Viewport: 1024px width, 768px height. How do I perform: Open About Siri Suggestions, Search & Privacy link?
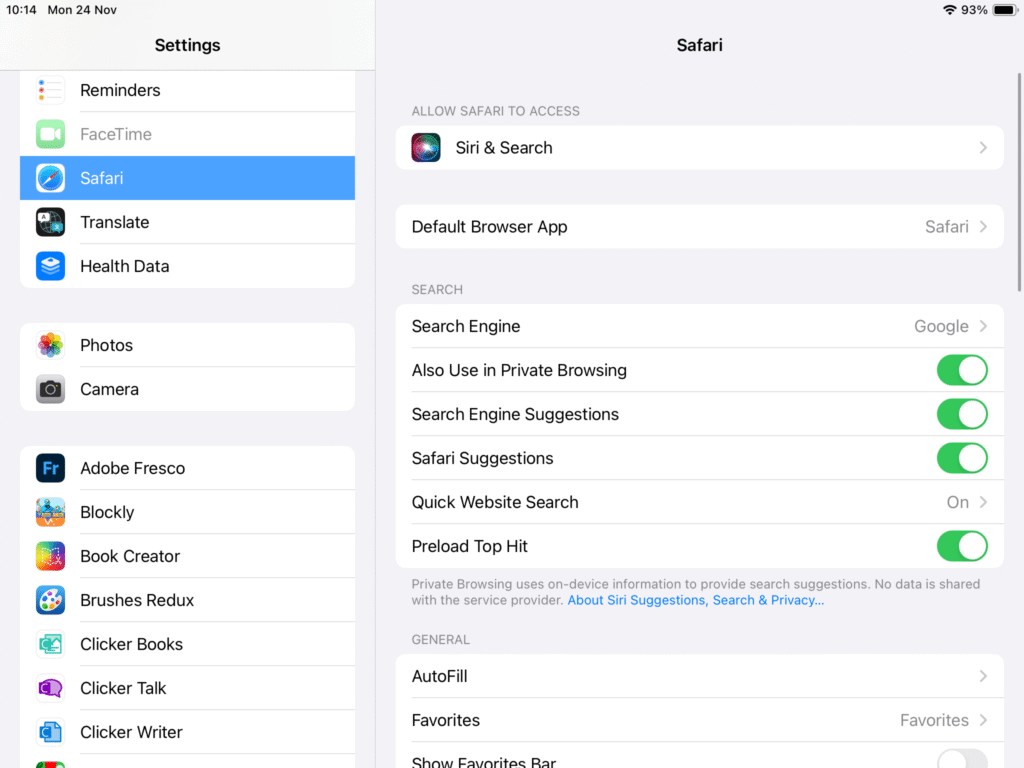click(x=695, y=600)
